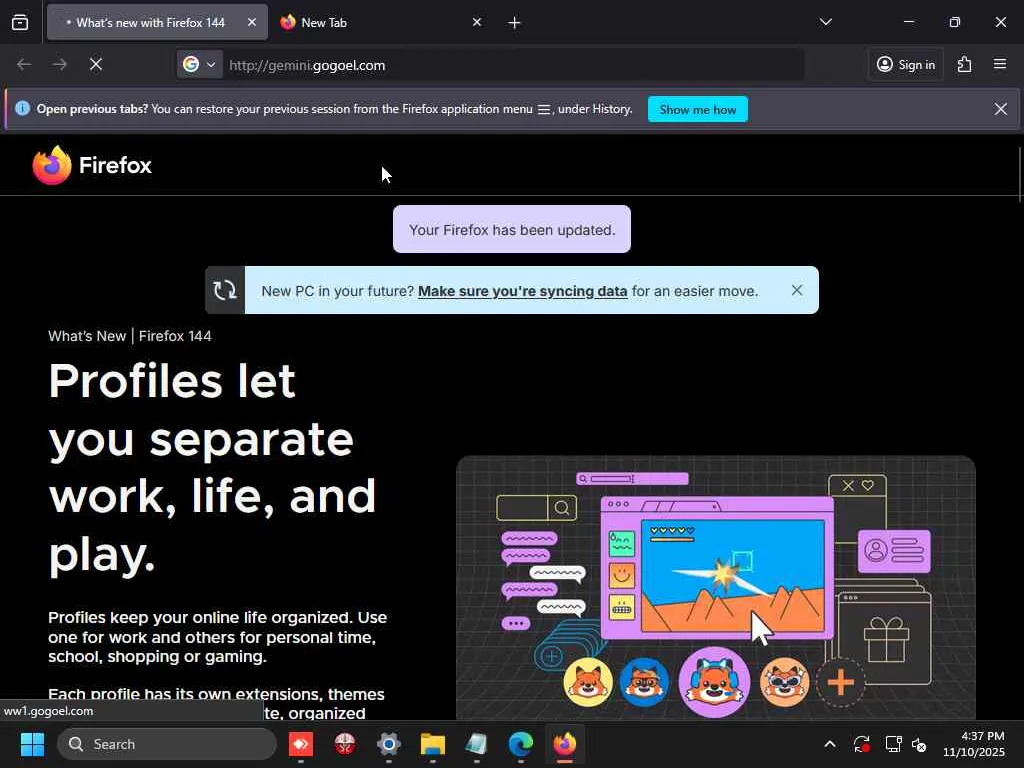Open the gear Settings app in taskbar
The height and width of the screenshot is (768, 1024).
point(389,744)
